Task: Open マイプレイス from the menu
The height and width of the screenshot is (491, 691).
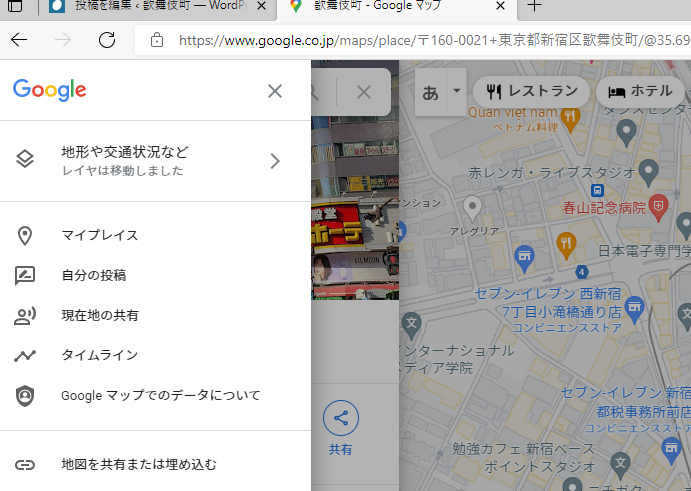Action: [x=100, y=236]
